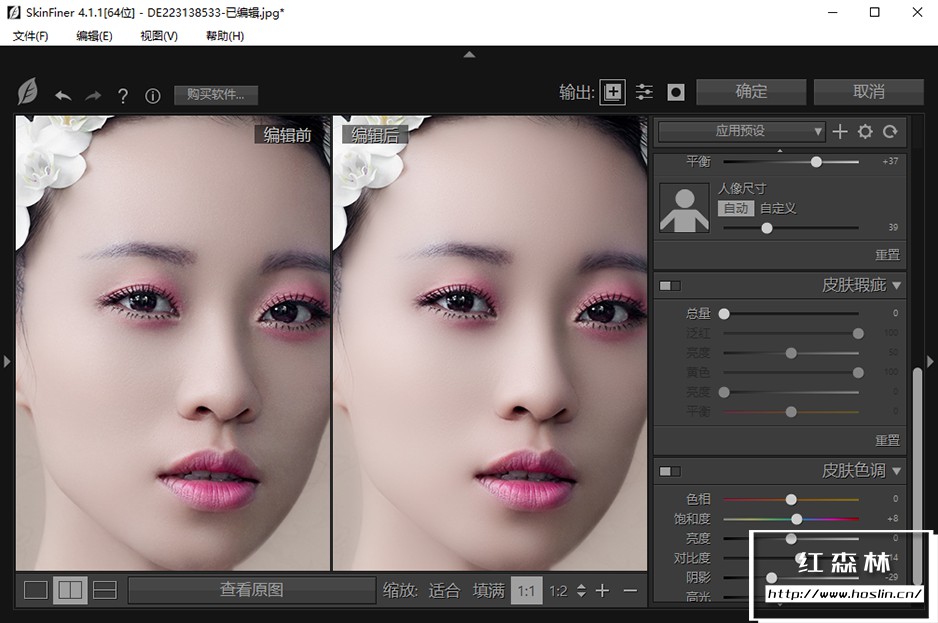
Task: Open output settings sliders icon
Action: 644,92
